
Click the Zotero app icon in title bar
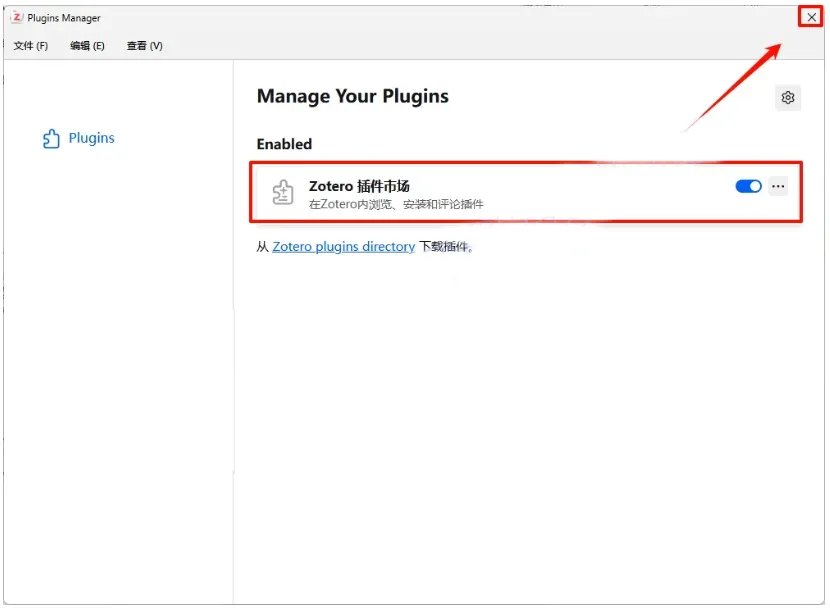point(17,17)
